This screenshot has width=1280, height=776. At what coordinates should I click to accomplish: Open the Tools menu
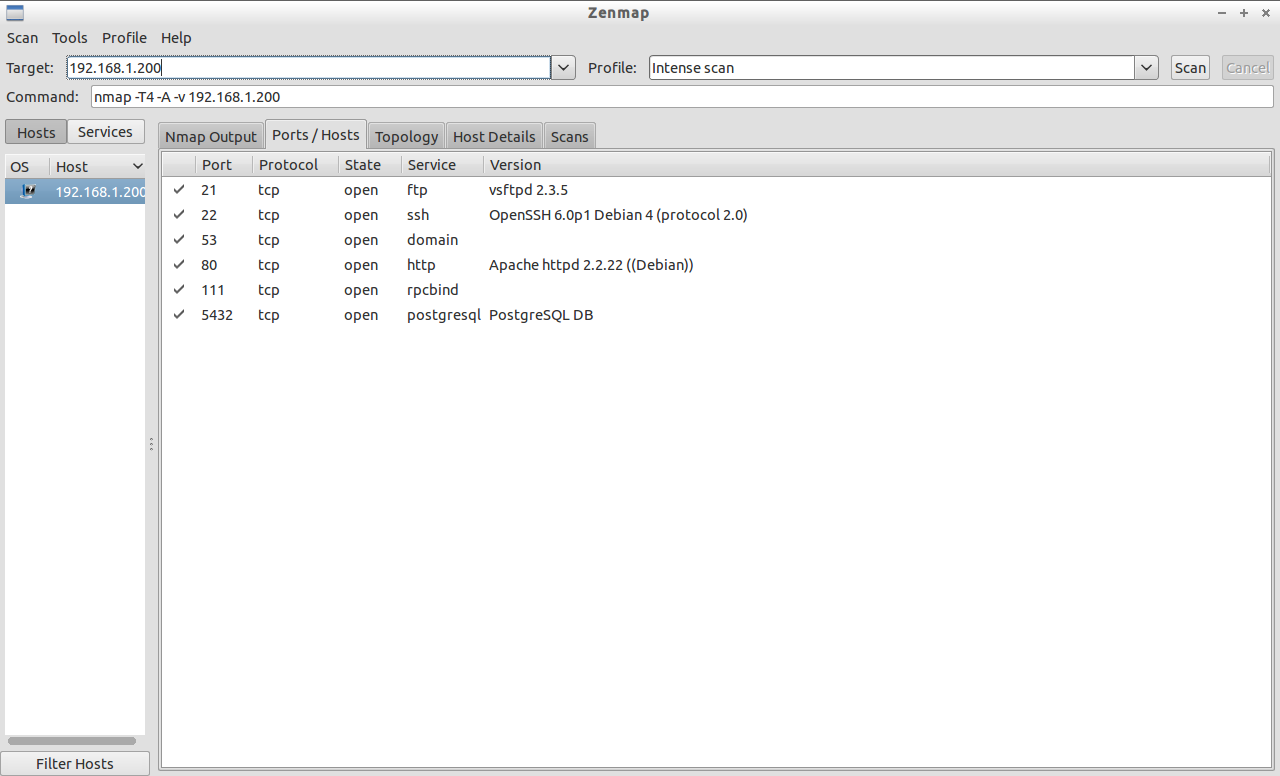pyautogui.click(x=70, y=38)
